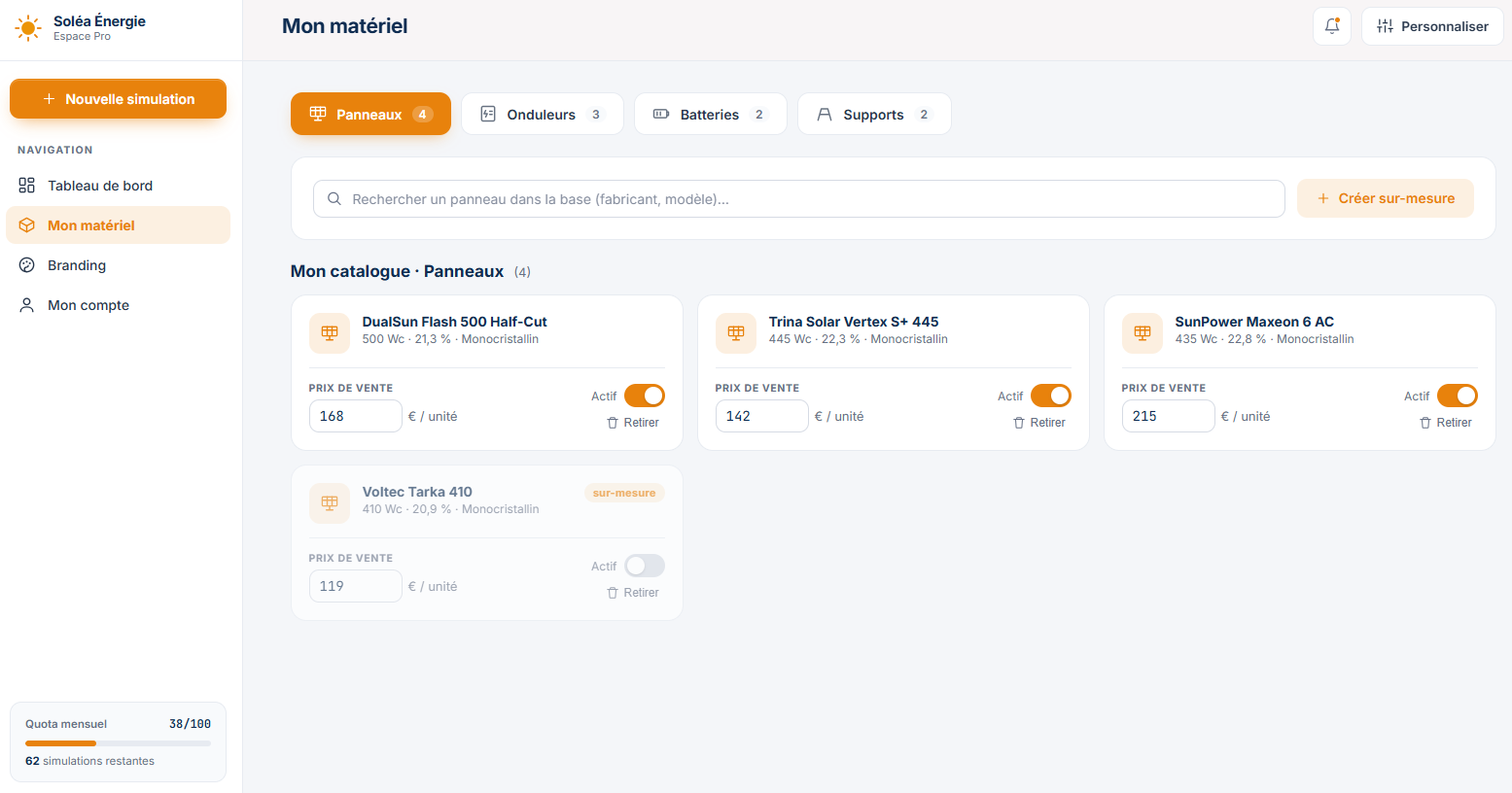The image size is (1512, 793).
Task: Click the Soléa Énergie sun logo
Action: click(x=28, y=28)
